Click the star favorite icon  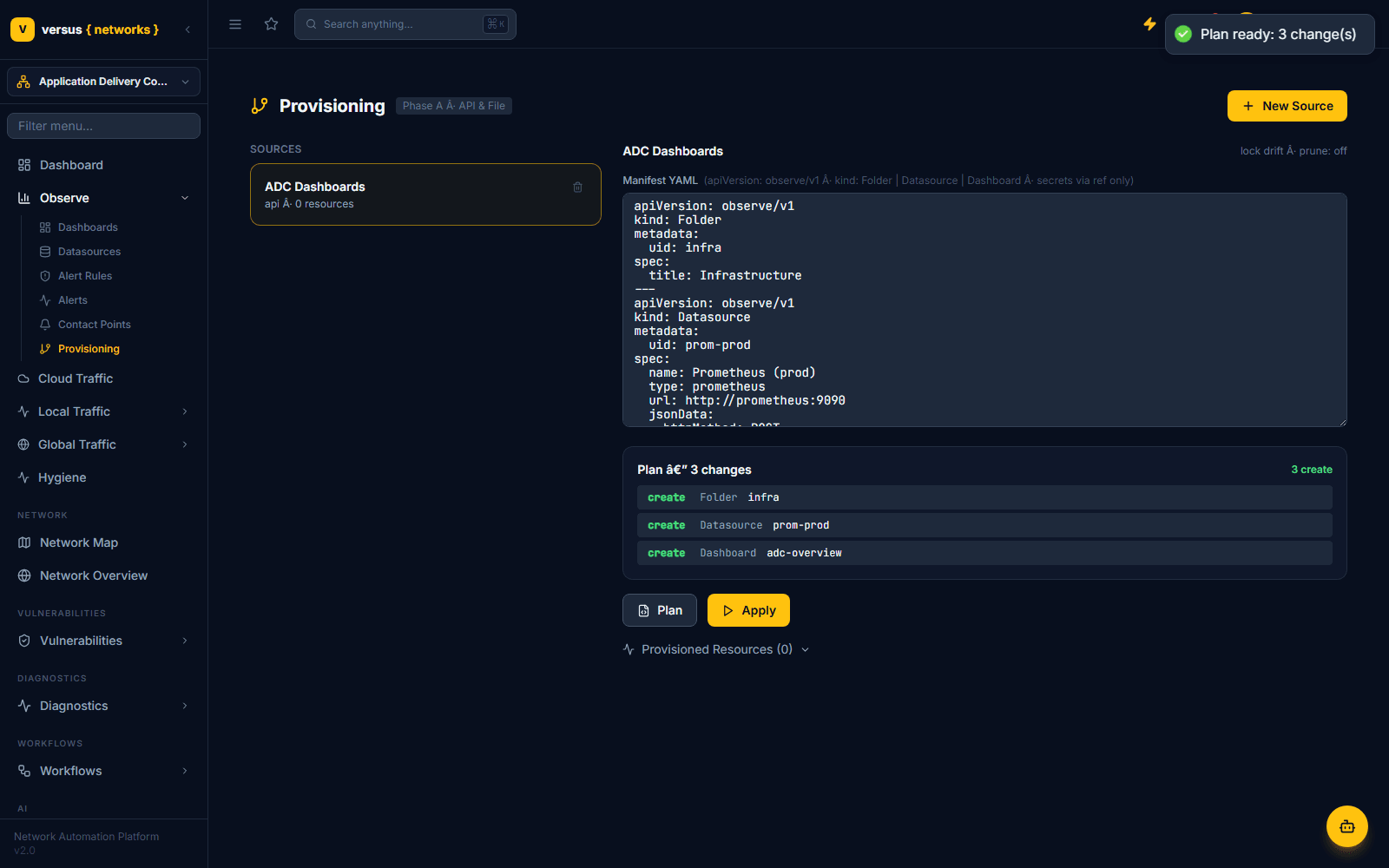[x=272, y=24]
